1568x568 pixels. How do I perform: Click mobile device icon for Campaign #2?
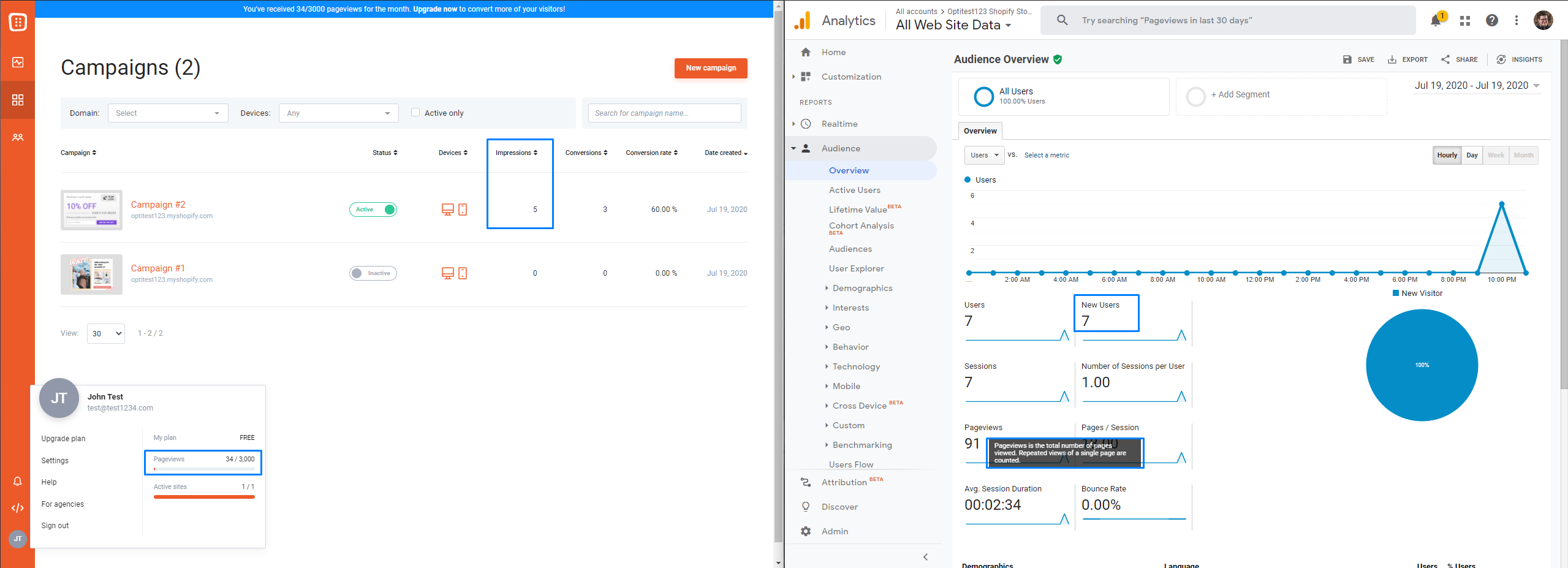point(463,210)
